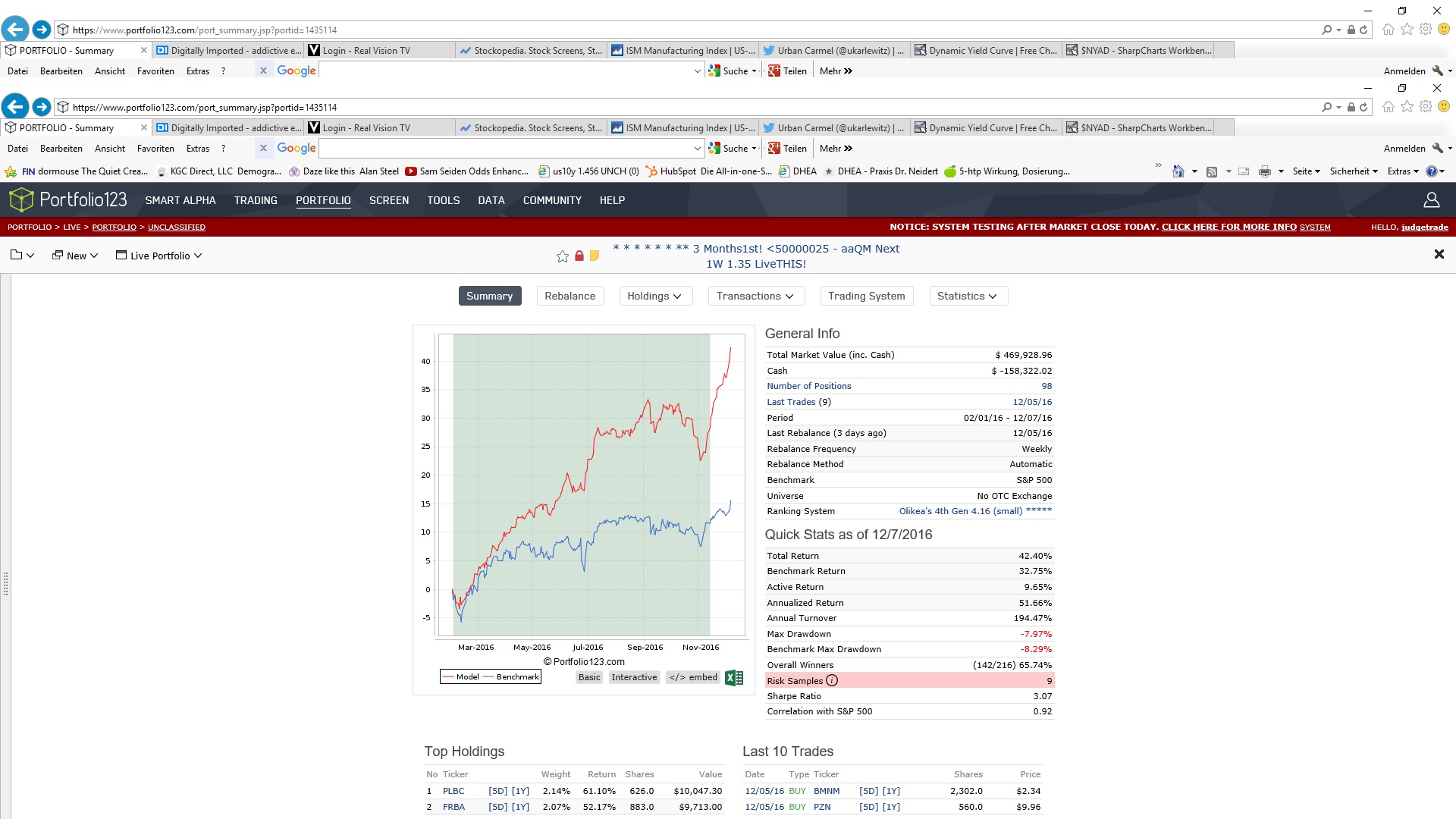Open the gear settings icon in lower window
Viewport: 1456px width, 819px height.
click(x=1426, y=106)
